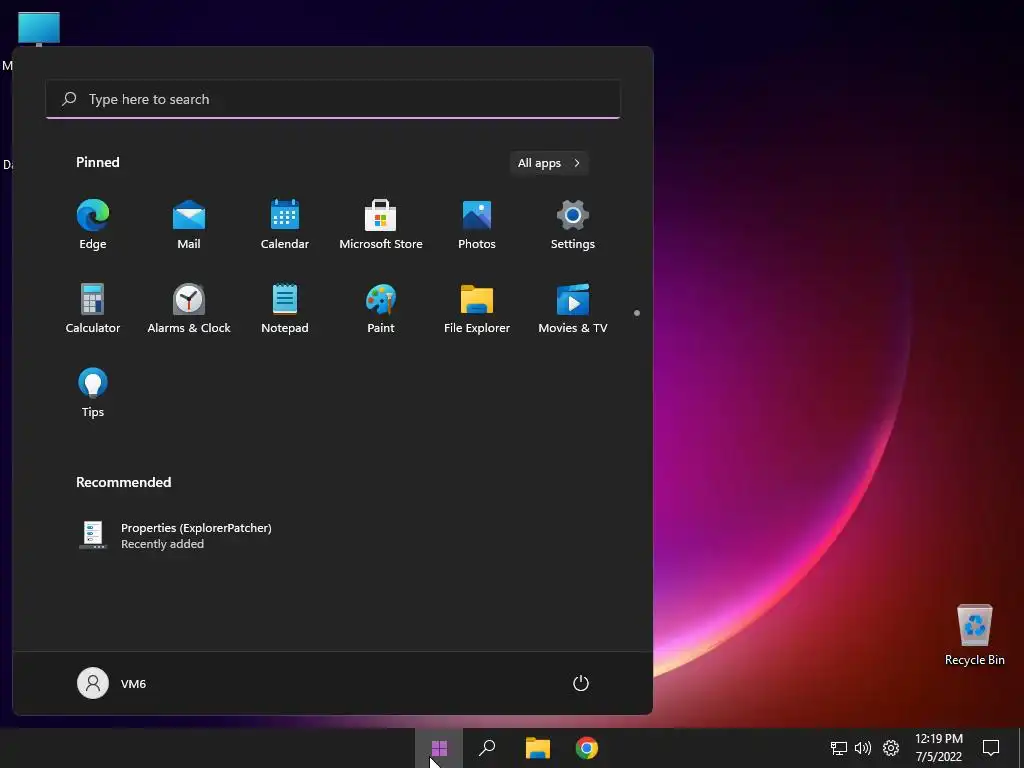Launch Google Chrome from taskbar

tap(586, 748)
